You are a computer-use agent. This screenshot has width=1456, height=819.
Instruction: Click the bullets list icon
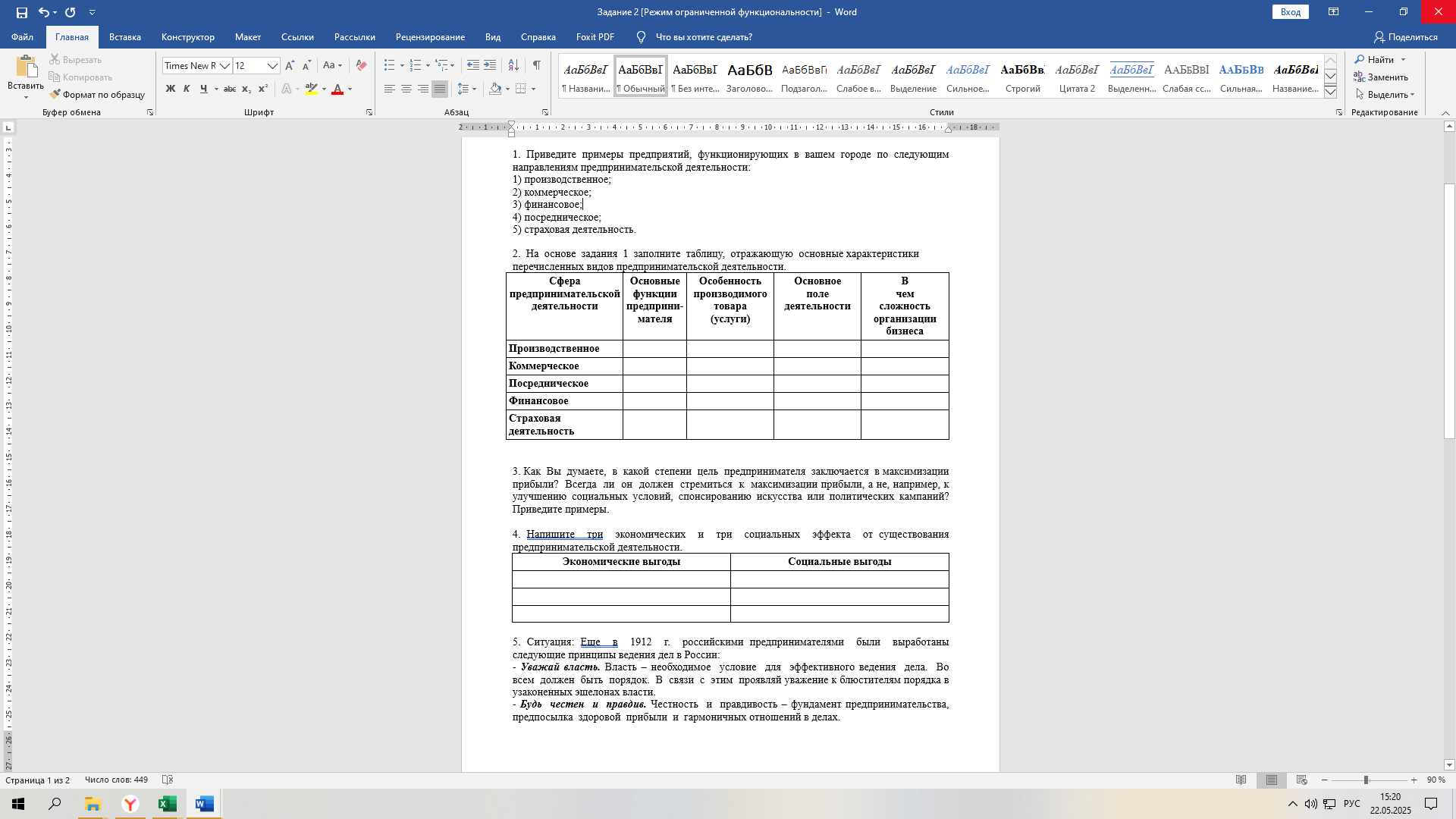coord(389,66)
